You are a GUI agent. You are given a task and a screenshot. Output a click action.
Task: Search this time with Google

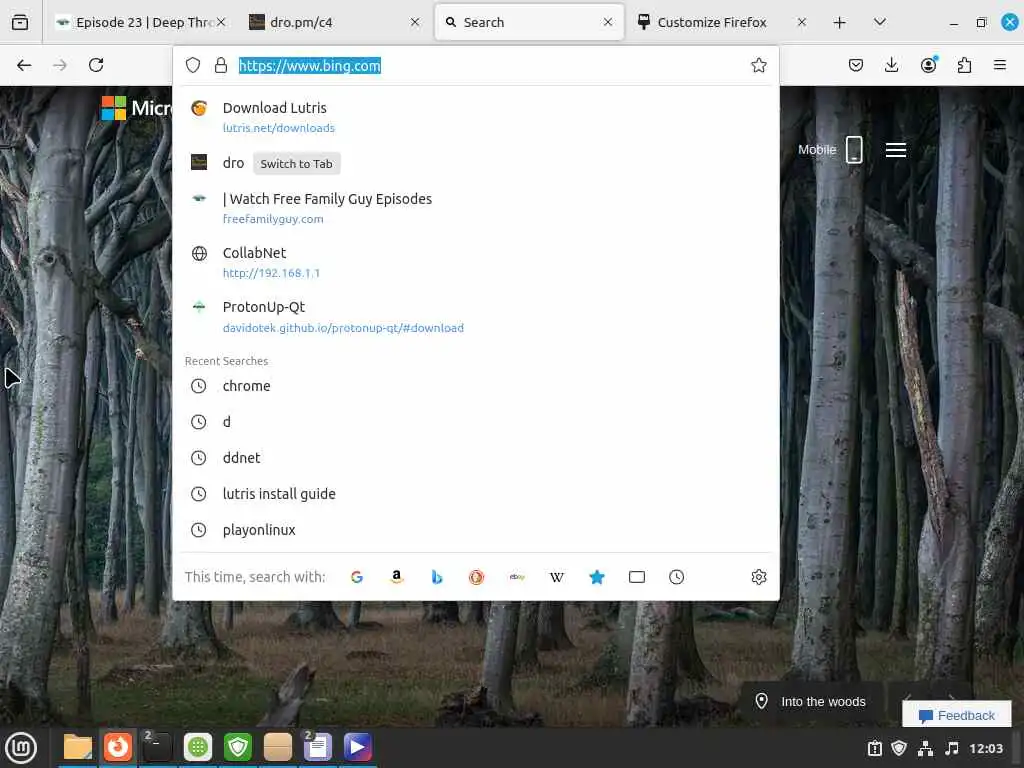point(357,577)
